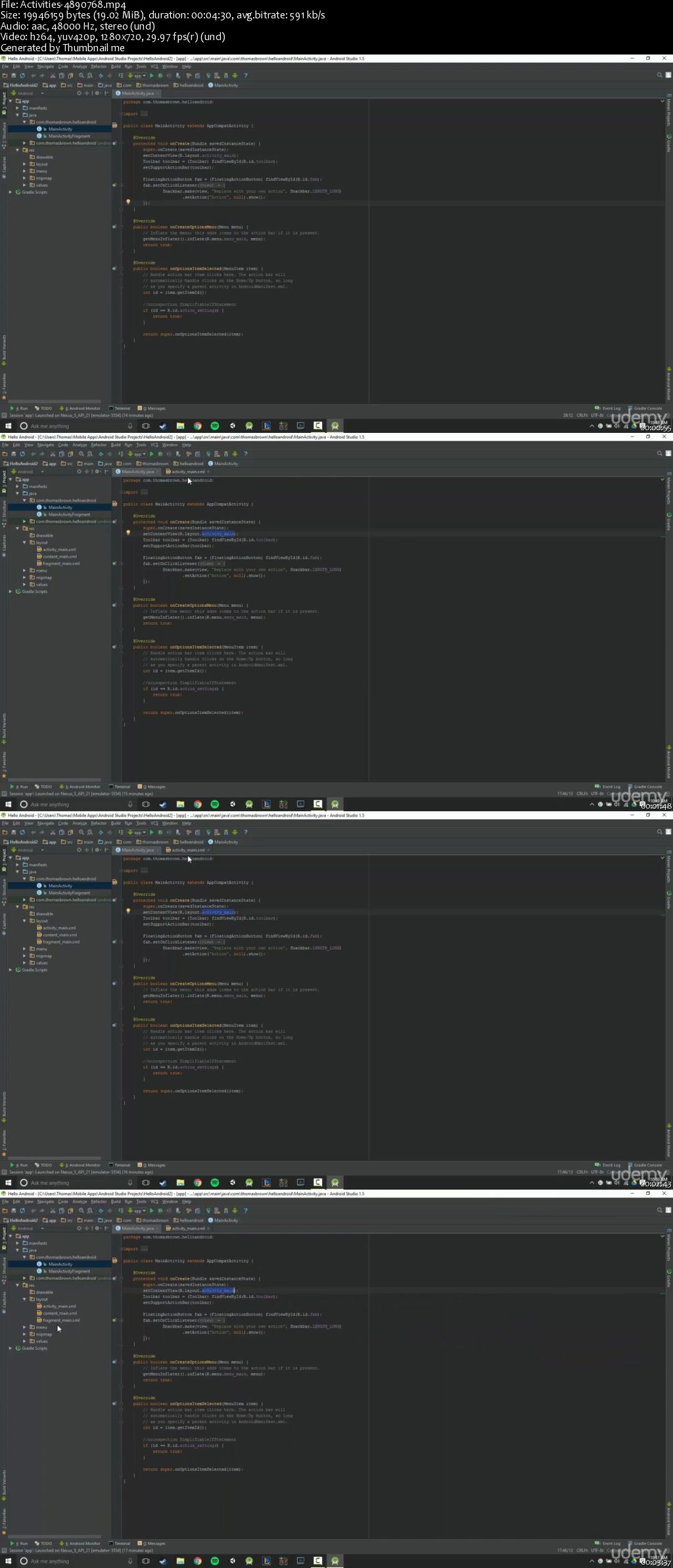673x1568 pixels.
Task: Select fragment_main.xml in 00:02:43 frame tree
Action: click(x=61, y=941)
